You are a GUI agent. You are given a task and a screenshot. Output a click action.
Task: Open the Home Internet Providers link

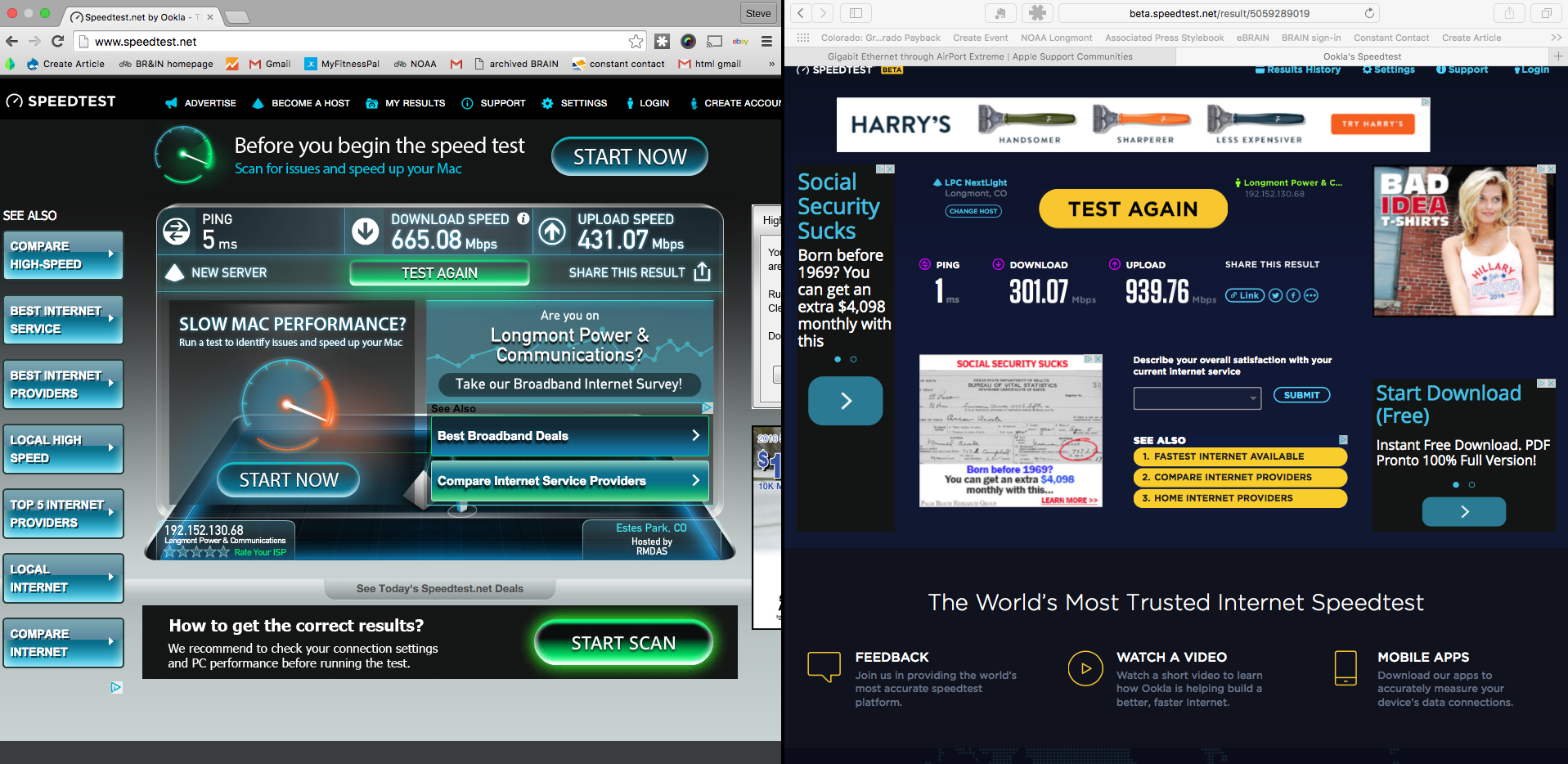pyautogui.click(x=1239, y=497)
